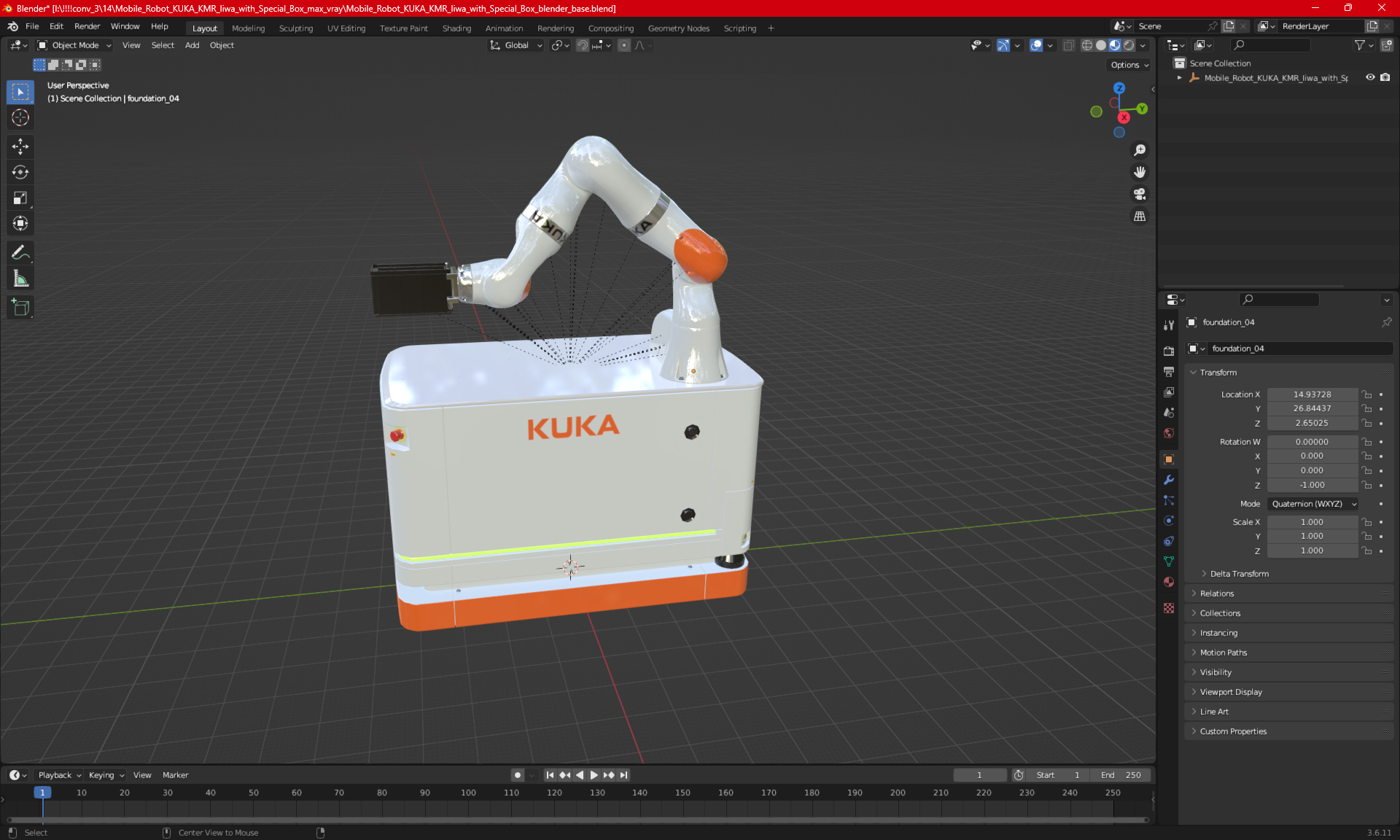Viewport: 1400px width, 840px height.
Task: Play the animation forward
Action: pos(594,775)
